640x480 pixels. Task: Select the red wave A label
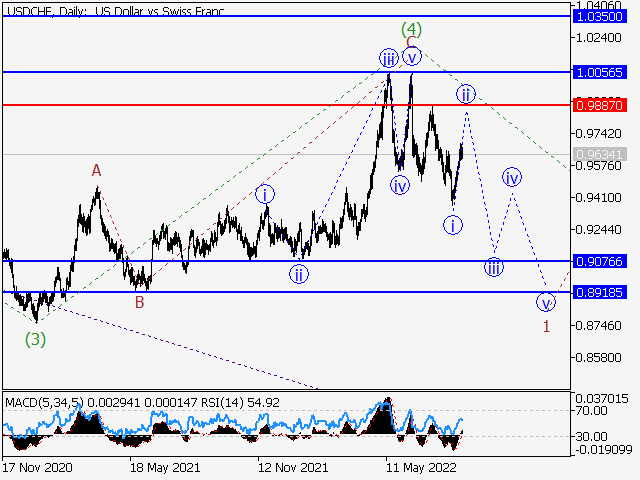point(96,171)
